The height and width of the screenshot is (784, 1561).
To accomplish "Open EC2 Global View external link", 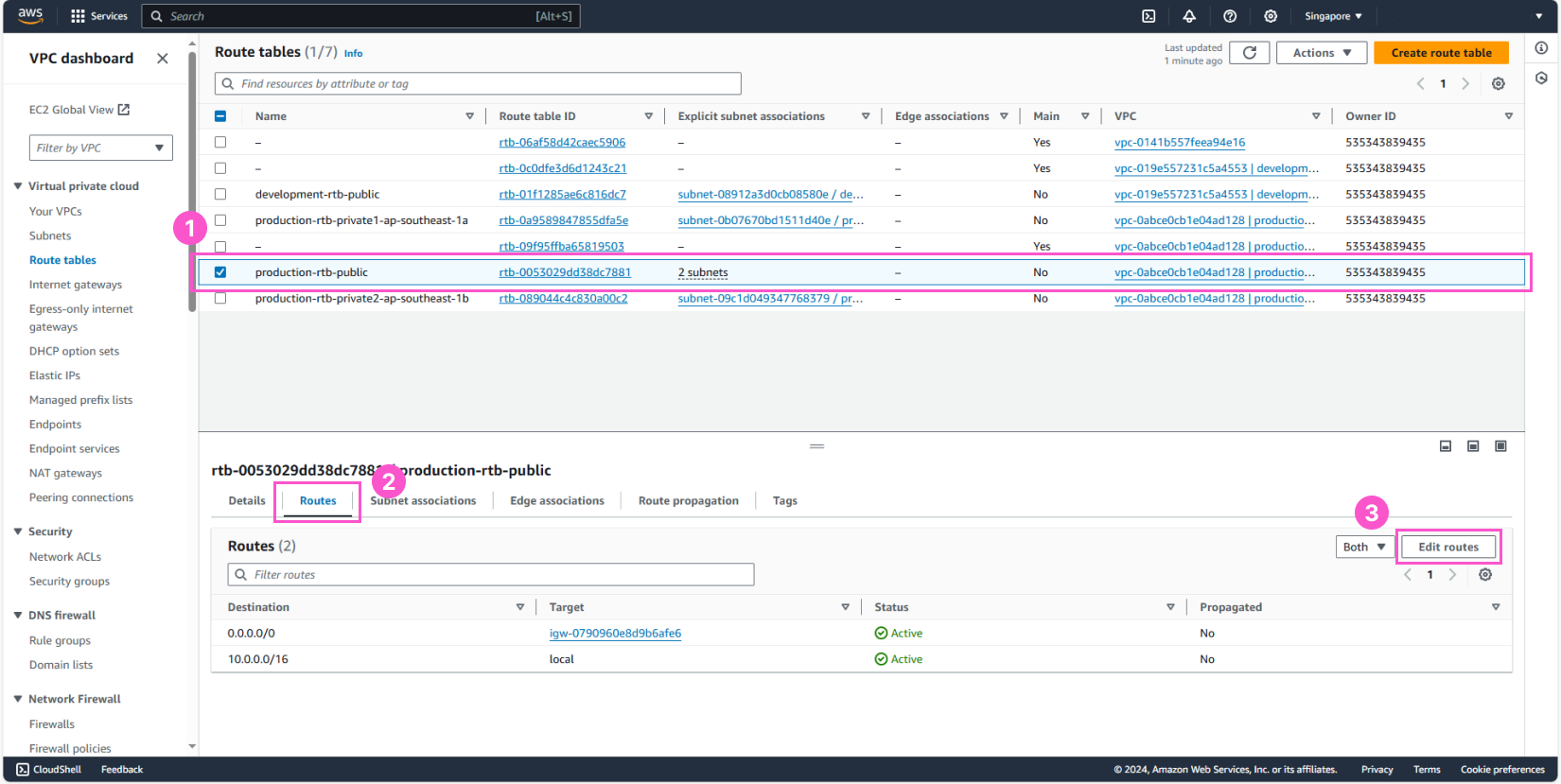I will click(79, 110).
